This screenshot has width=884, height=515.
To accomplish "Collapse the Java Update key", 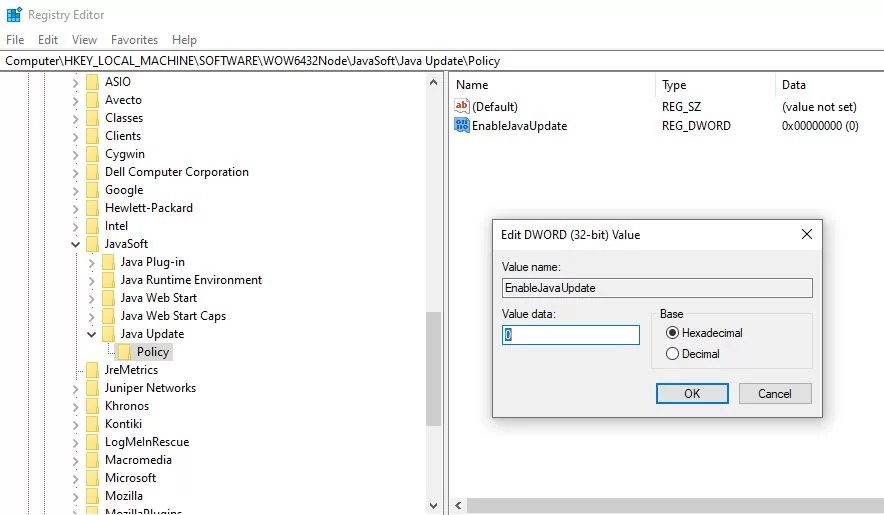I will tap(91, 334).
